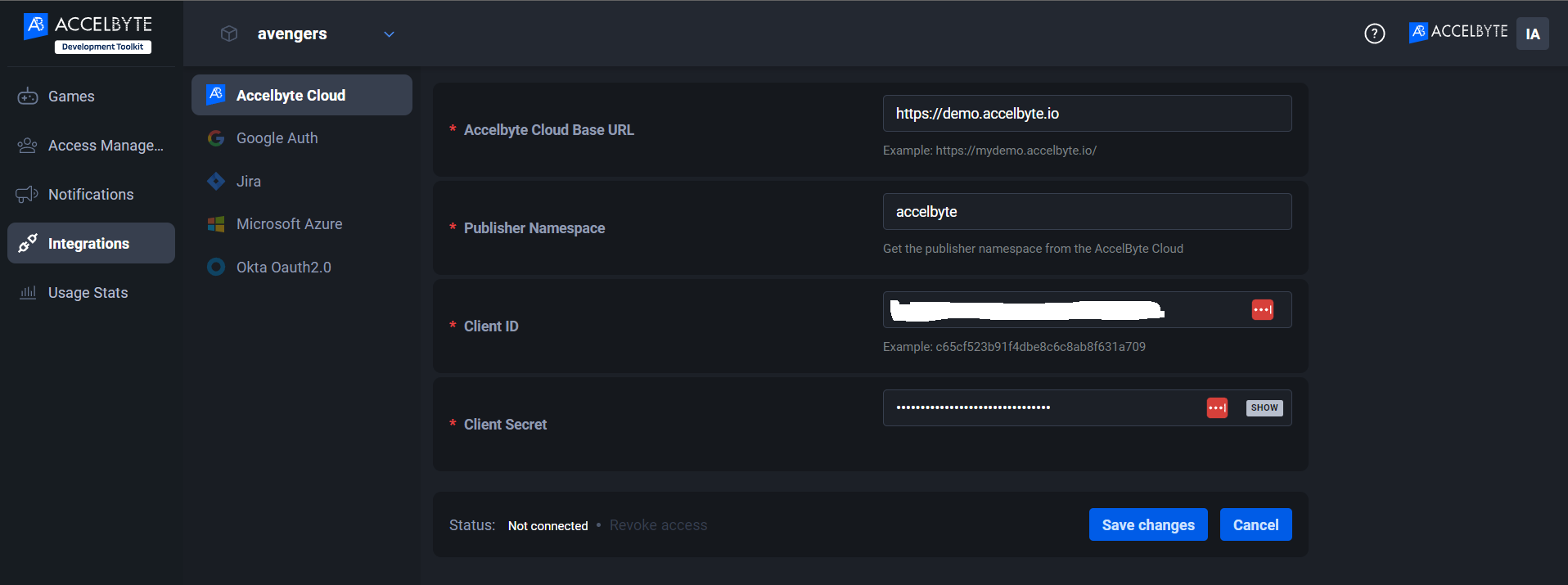
Task: Click the Example https://mydemo.accelbyte.io/ hint
Action: pos(989,151)
